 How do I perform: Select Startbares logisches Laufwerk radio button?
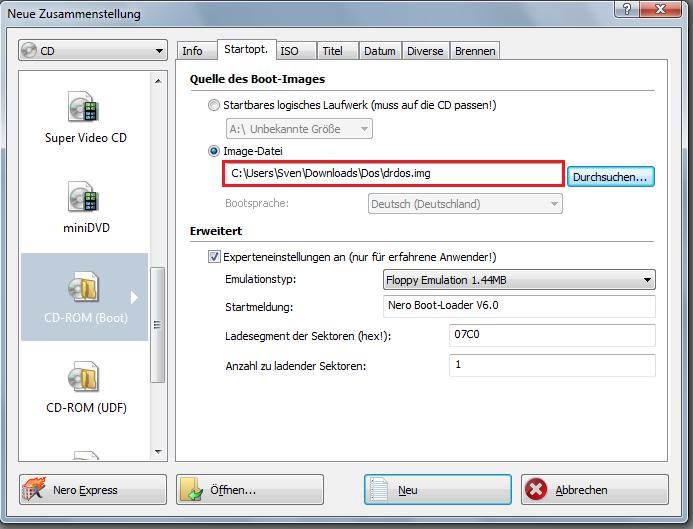[214, 105]
